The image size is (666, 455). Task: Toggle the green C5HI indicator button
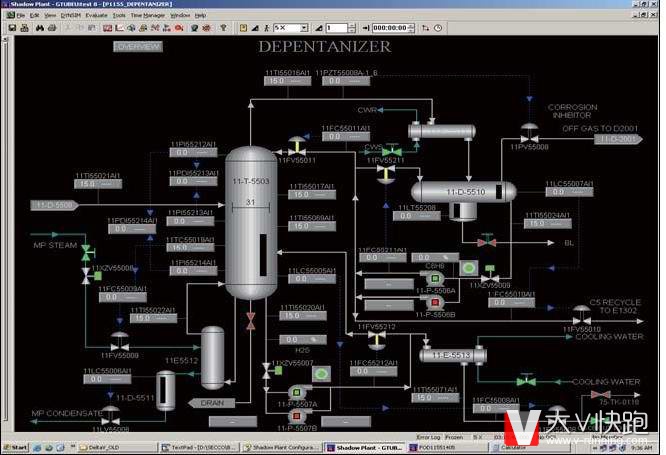click(x=466, y=267)
